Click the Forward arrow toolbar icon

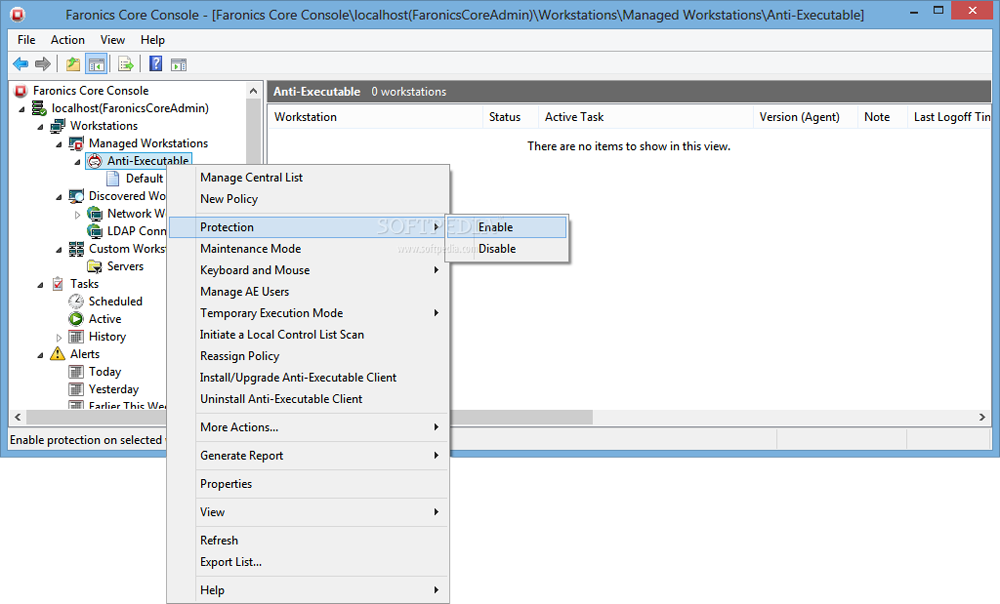[43, 64]
